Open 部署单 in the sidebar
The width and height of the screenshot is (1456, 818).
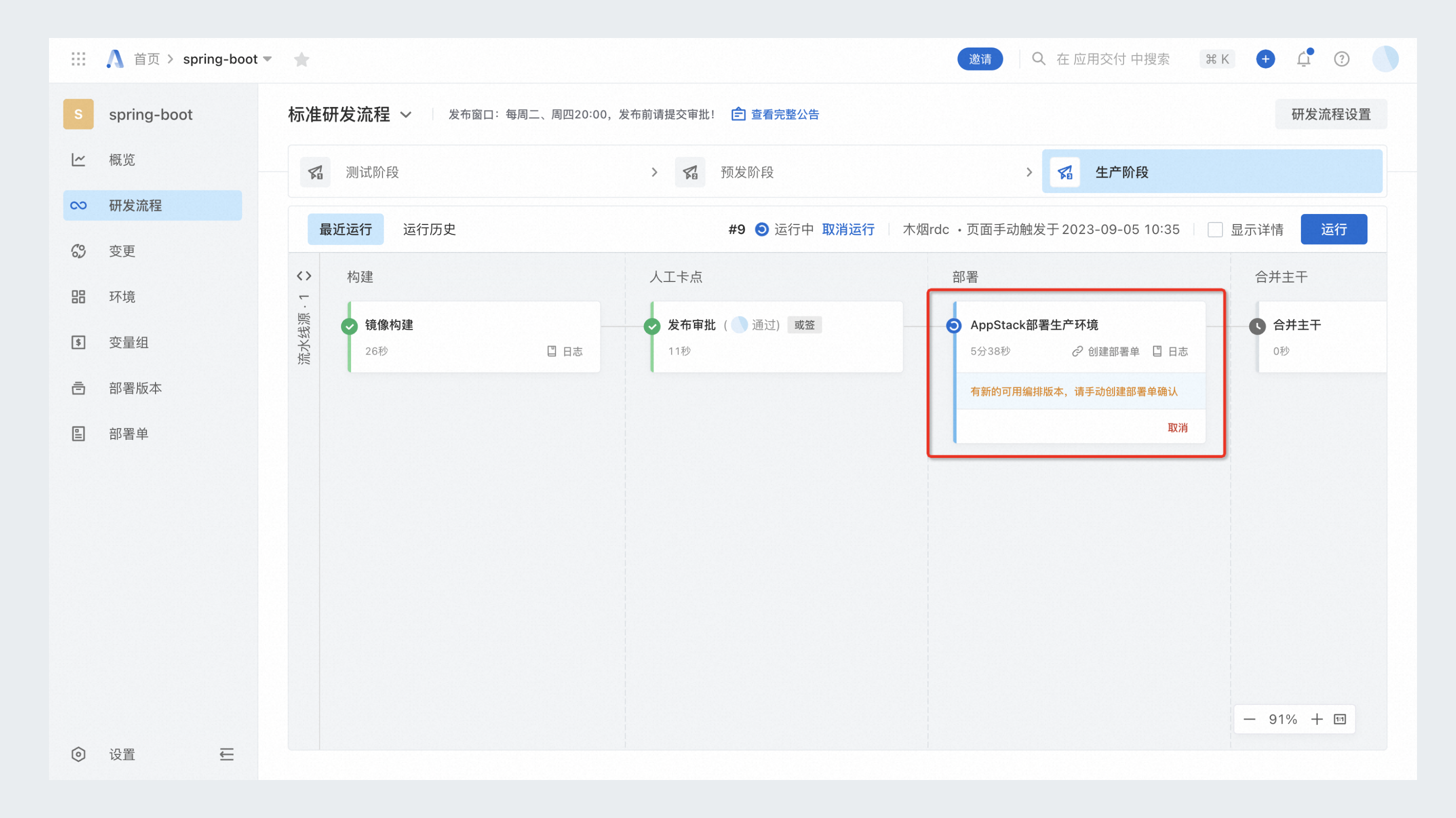(x=152, y=433)
